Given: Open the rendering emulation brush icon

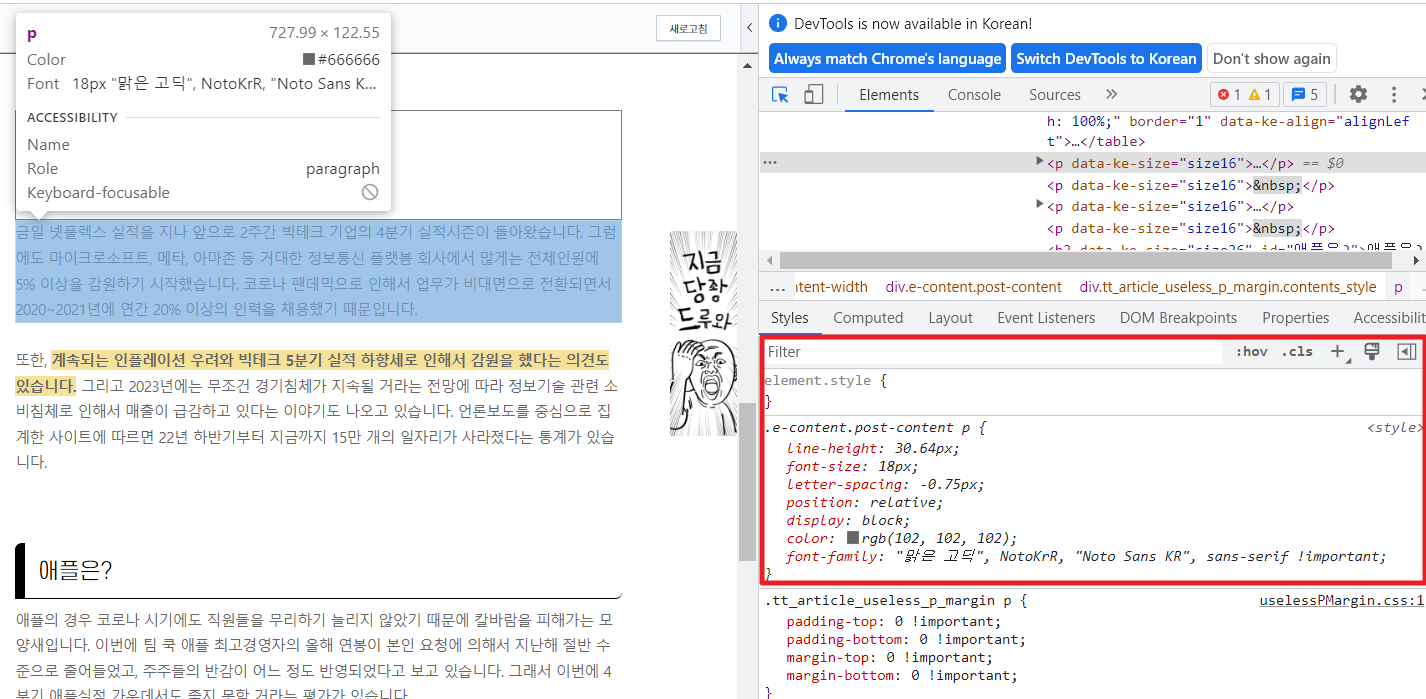Looking at the screenshot, I should (x=1372, y=351).
